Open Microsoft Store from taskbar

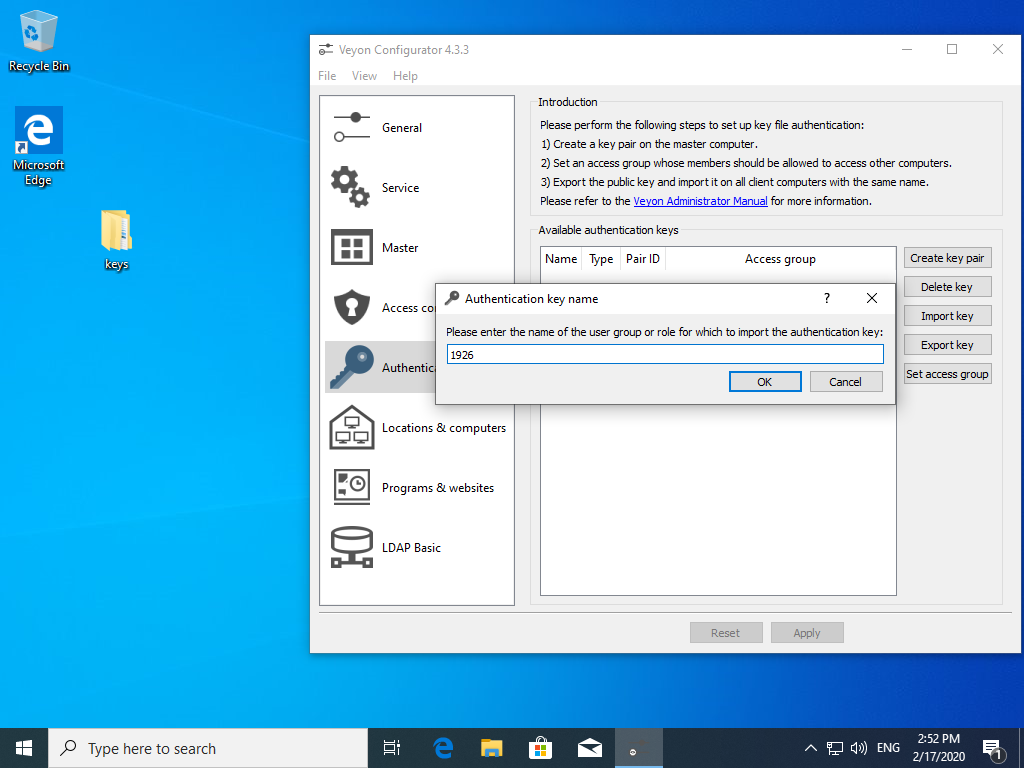pos(541,748)
